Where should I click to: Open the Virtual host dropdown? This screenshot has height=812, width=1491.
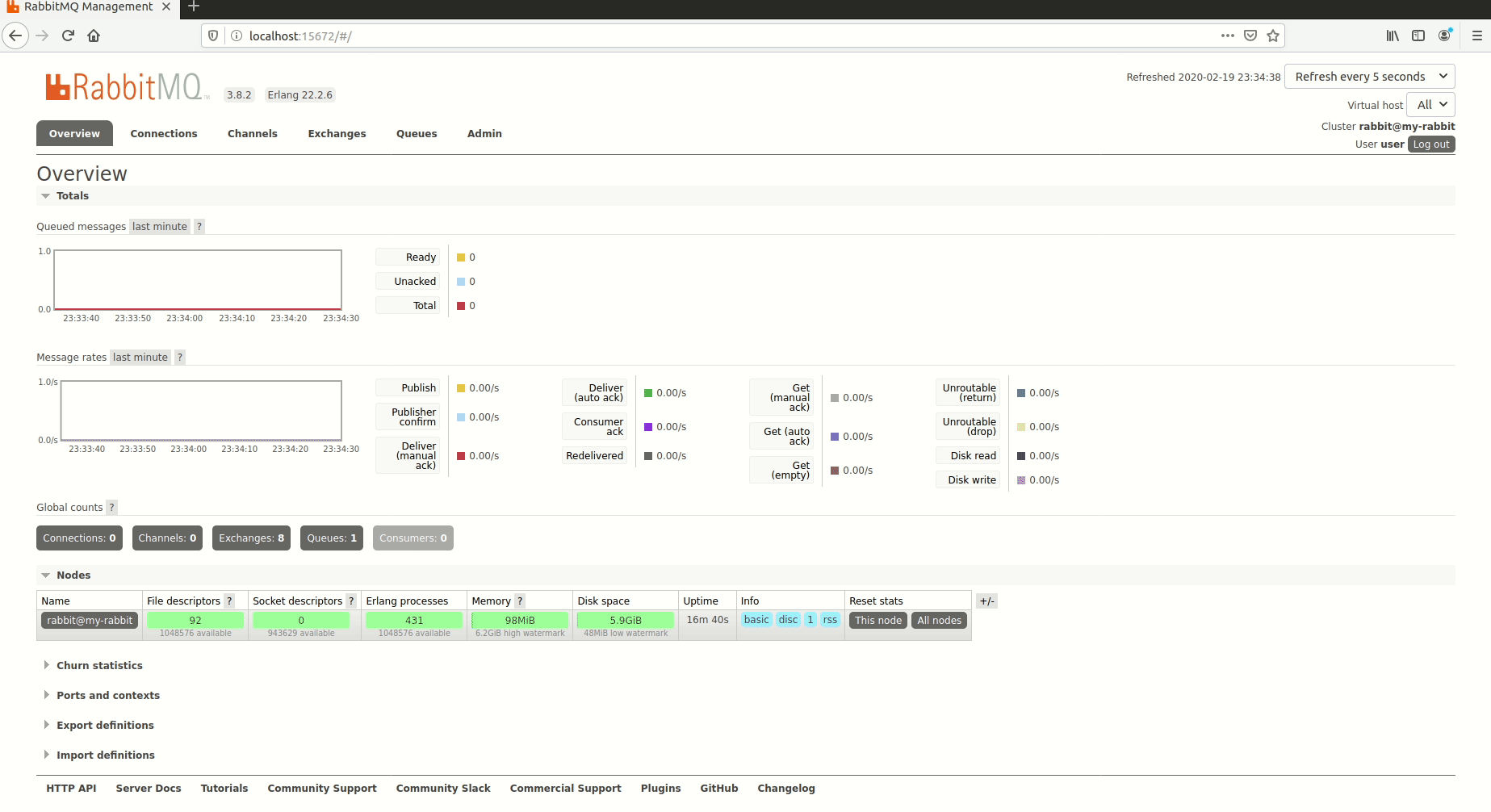pos(1430,105)
